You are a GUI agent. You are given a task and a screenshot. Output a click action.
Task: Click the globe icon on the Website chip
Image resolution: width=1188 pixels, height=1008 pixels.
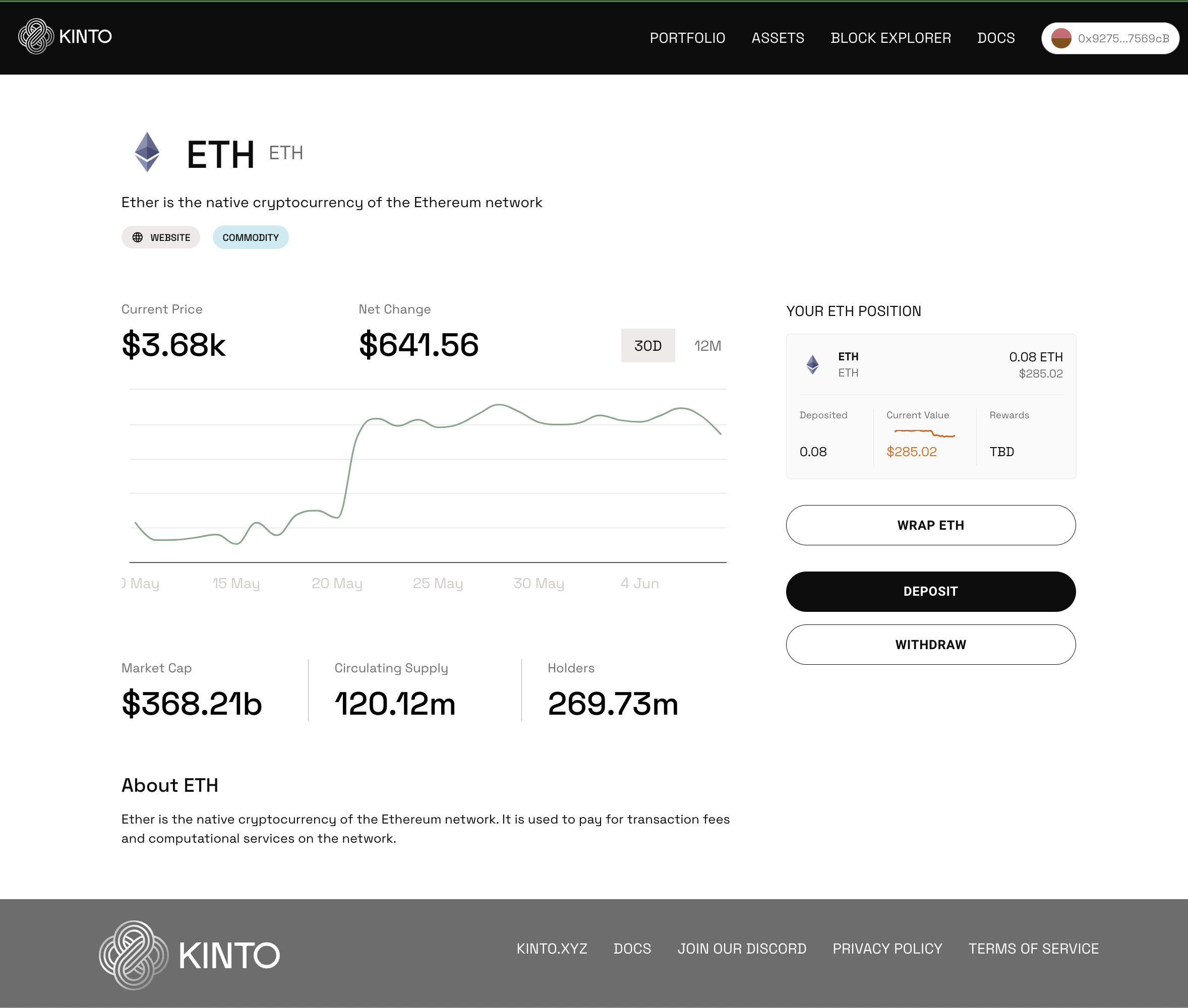pyautogui.click(x=138, y=237)
